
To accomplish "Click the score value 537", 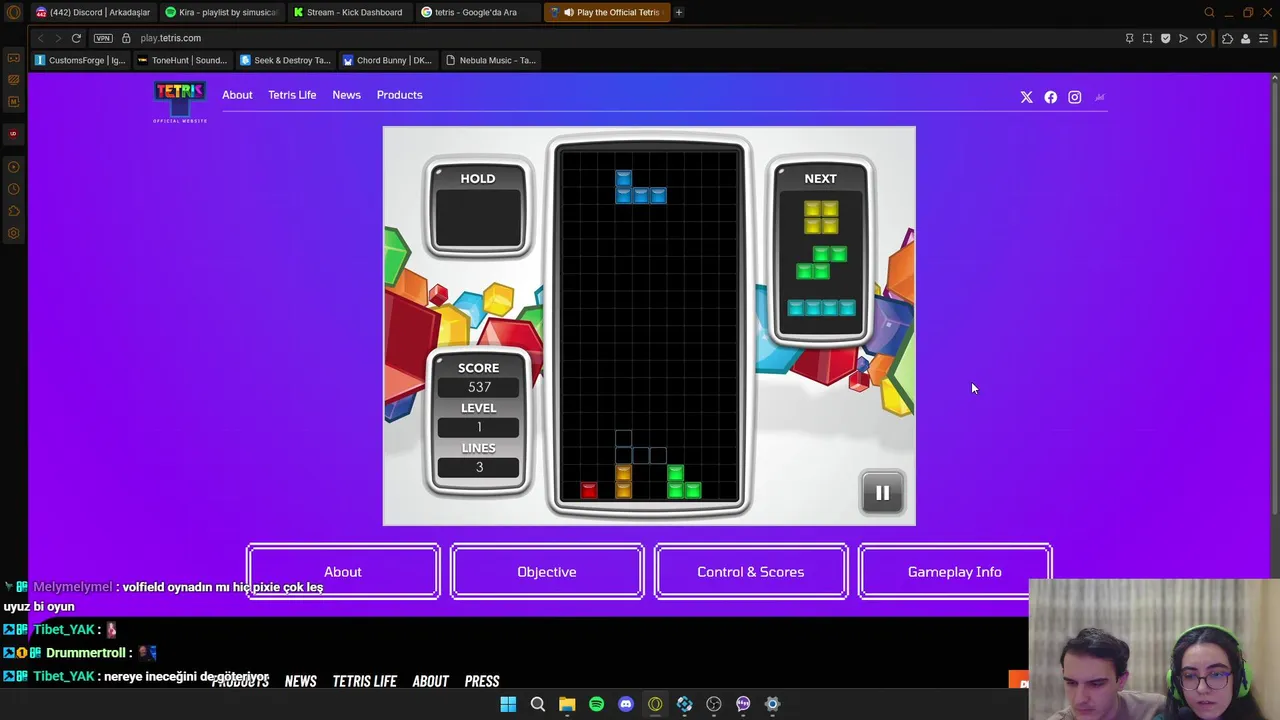I will (479, 387).
